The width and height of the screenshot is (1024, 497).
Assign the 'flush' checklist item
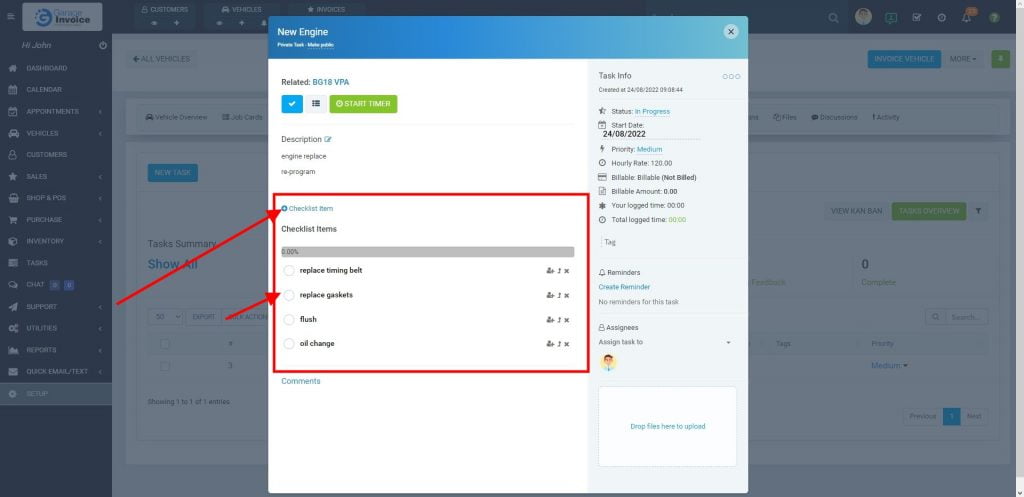tap(549, 320)
